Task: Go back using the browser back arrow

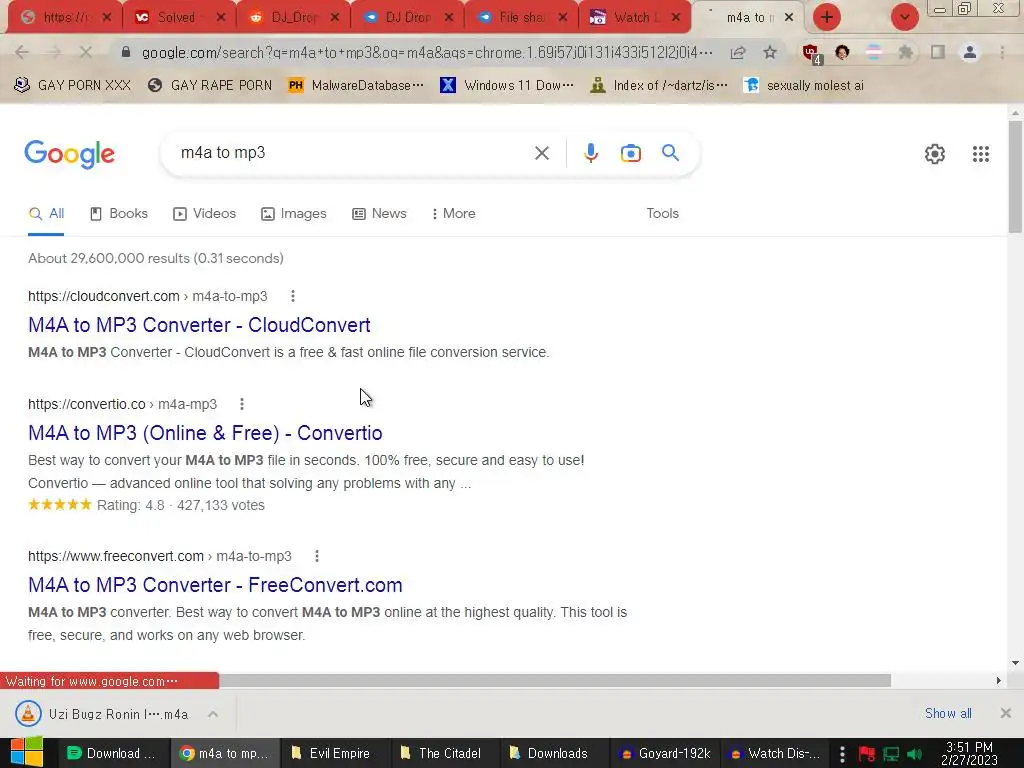Action: [22, 52]
